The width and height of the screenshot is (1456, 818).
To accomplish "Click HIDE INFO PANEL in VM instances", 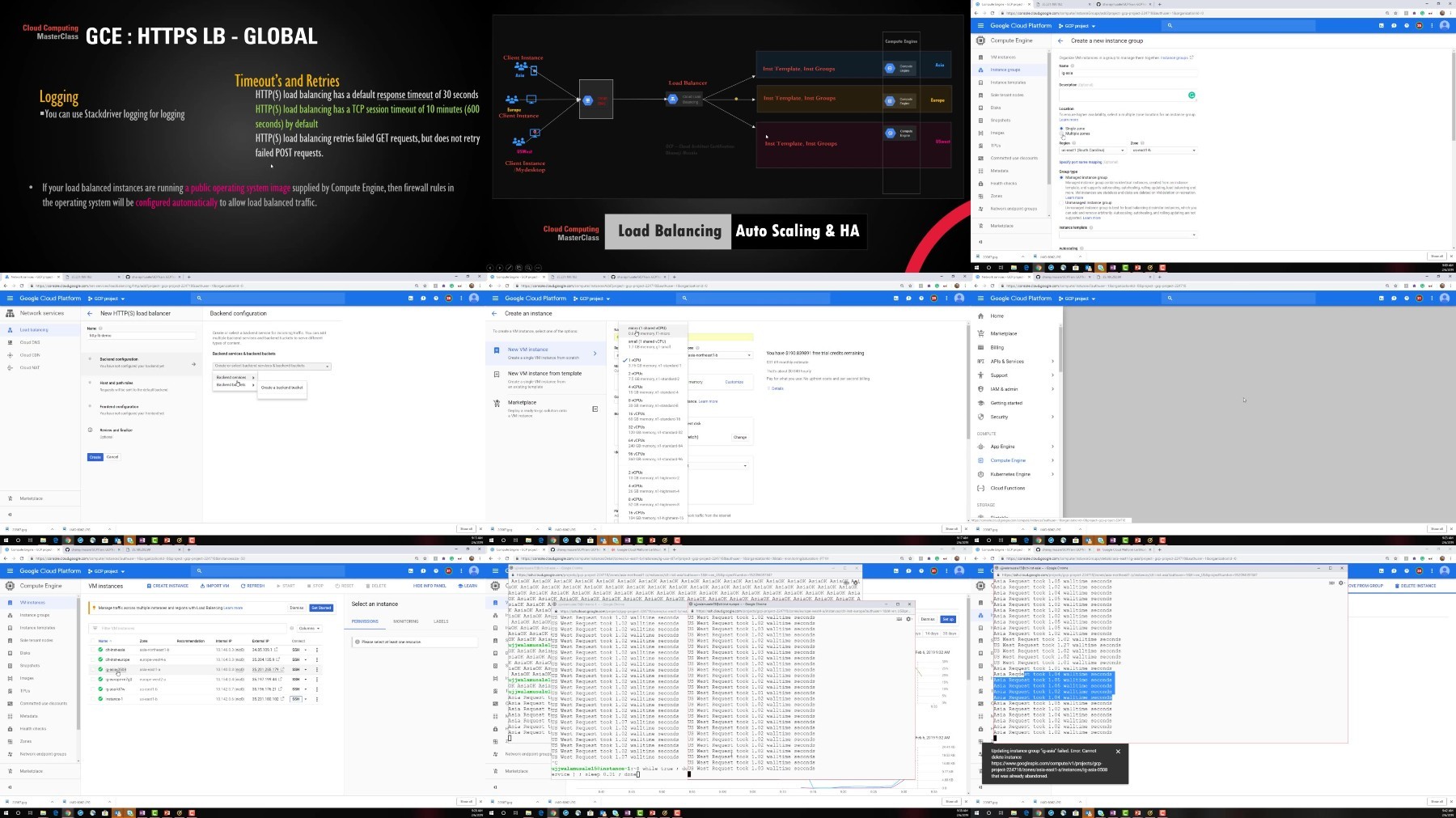I will [x=430, y=586].
